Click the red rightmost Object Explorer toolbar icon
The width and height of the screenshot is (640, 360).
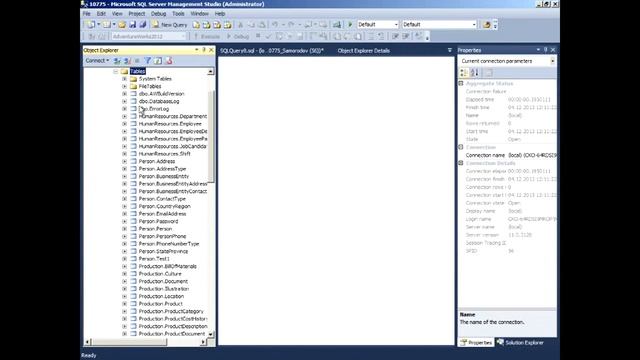pyautogui.click(x=169, y=60)
